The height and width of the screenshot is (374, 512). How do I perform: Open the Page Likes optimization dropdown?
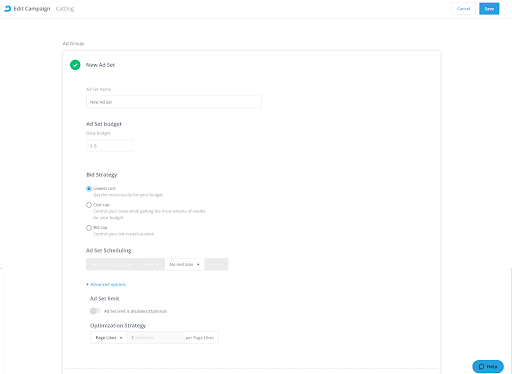coord(109,338)
